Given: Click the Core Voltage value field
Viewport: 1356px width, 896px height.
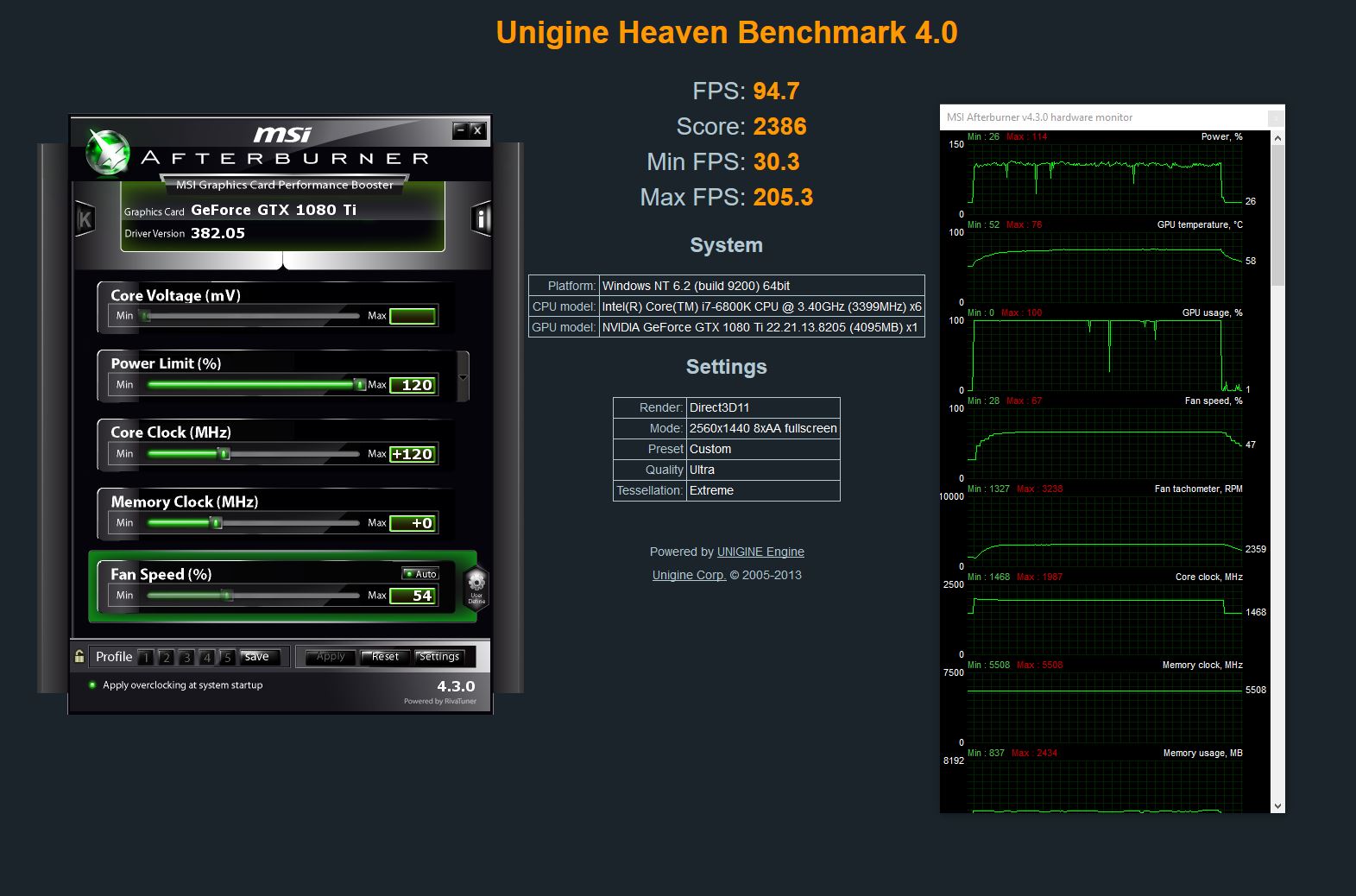Looking at the screenshot, I should tap(413, 316).
